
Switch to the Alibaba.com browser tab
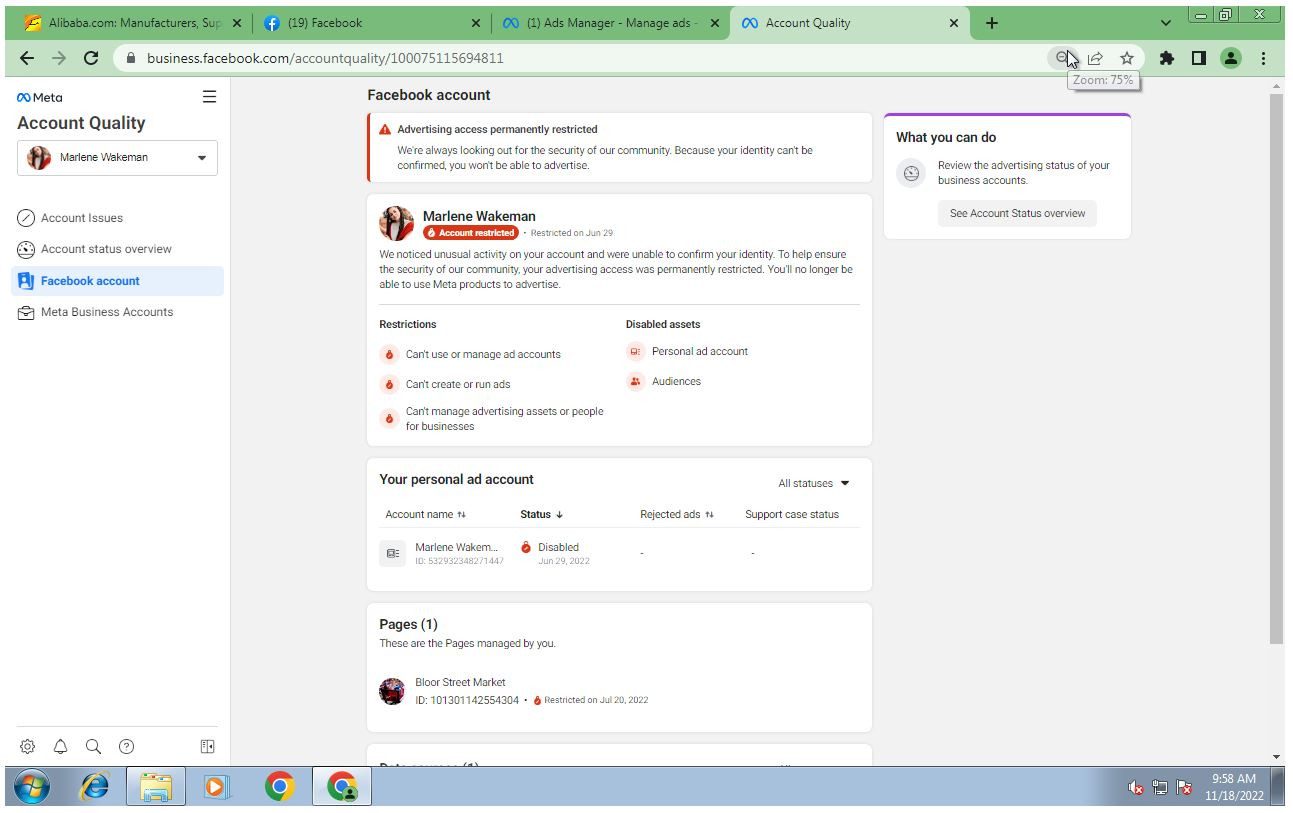tap(132, 23)
